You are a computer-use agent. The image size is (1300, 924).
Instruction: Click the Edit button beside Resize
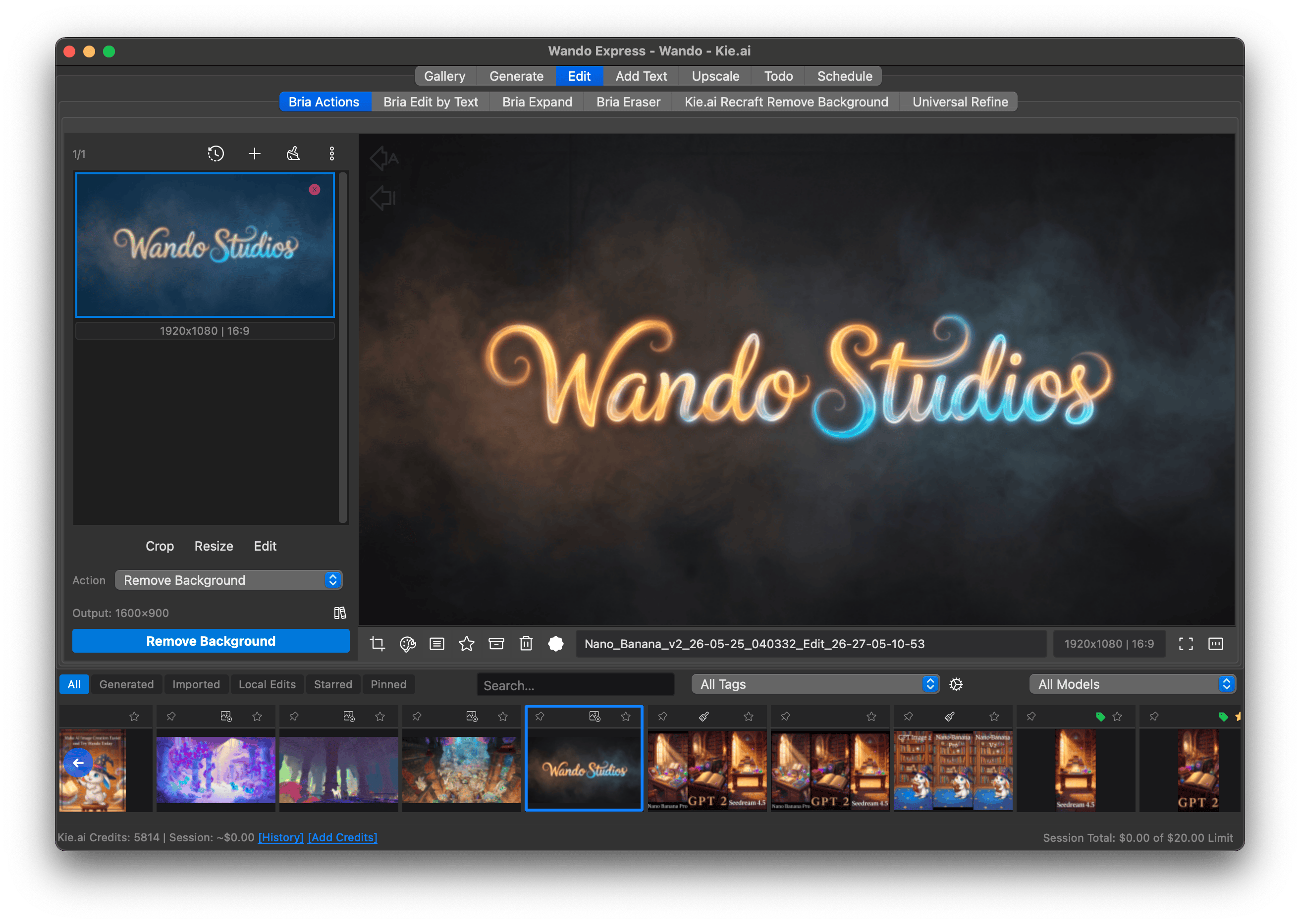(x=265, y=546)
